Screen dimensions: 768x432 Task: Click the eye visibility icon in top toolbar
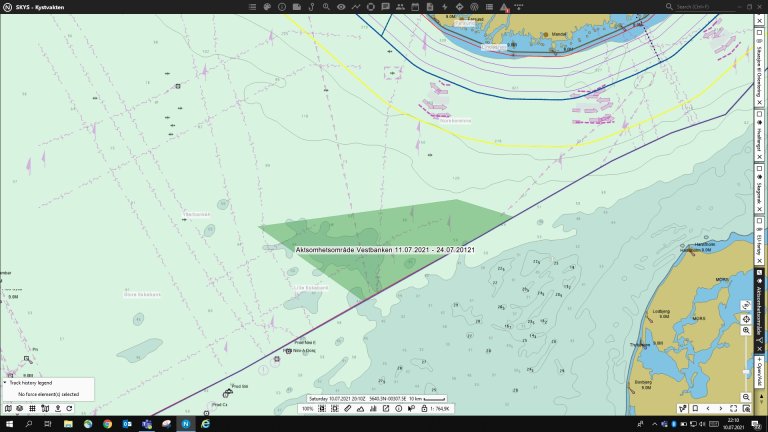coord(341,7)
